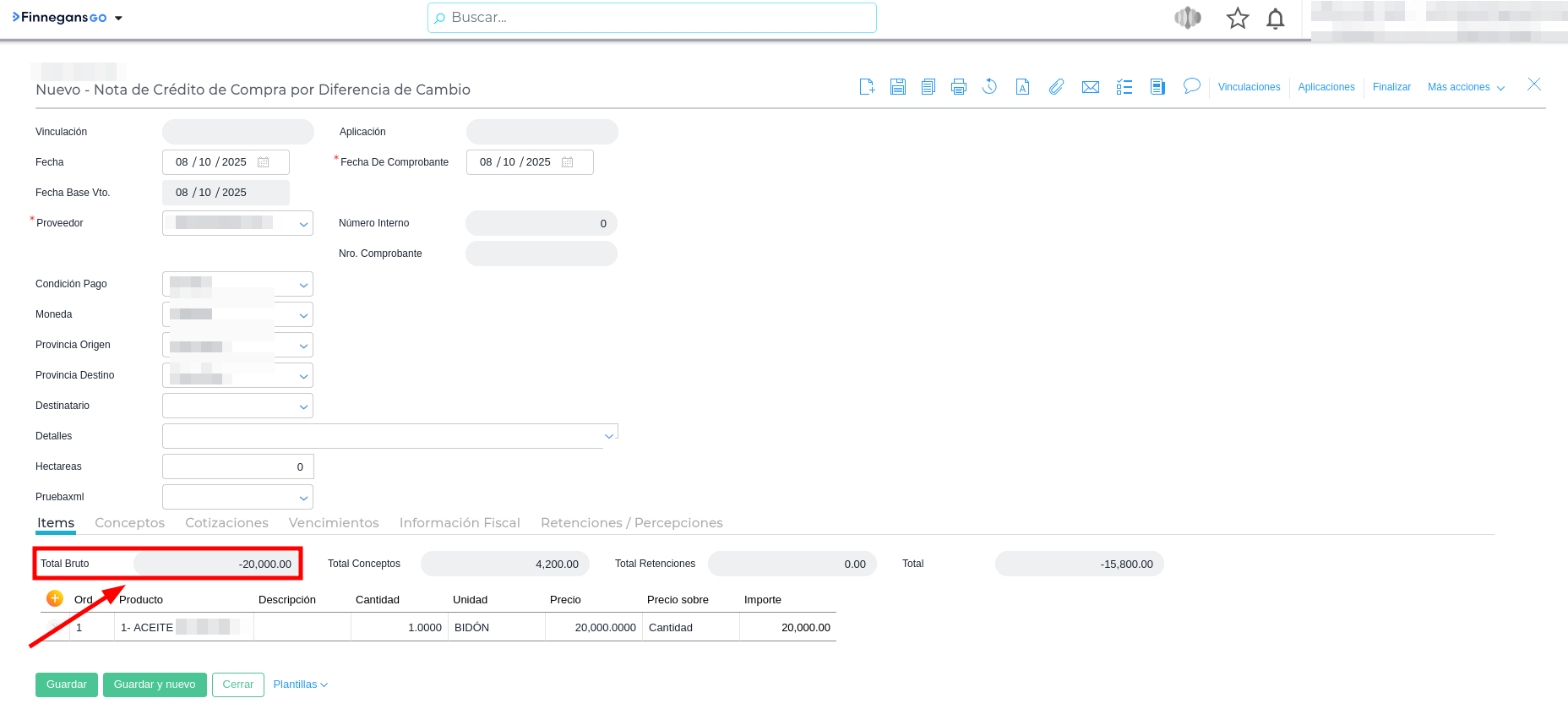Print the document using printer icon
This screenshot has height=709, width=1568.
958,86
